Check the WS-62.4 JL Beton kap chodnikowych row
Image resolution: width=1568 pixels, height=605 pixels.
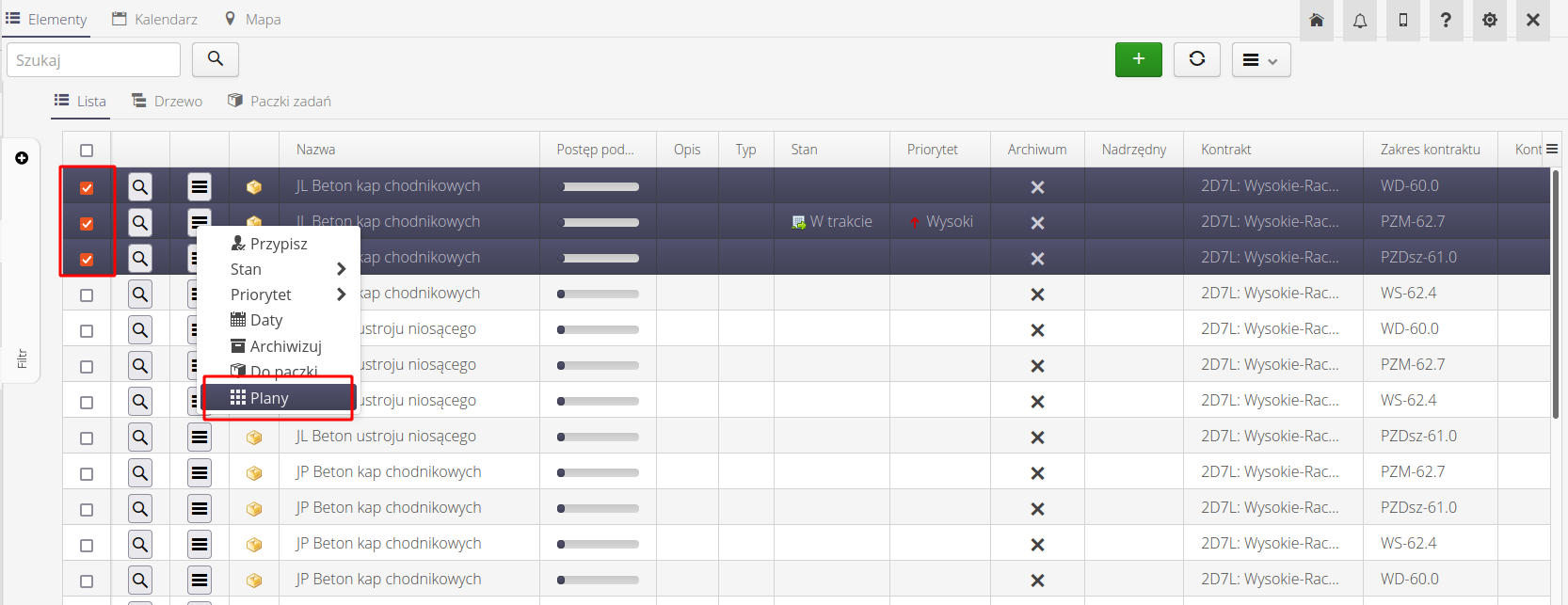pos(87,295)
